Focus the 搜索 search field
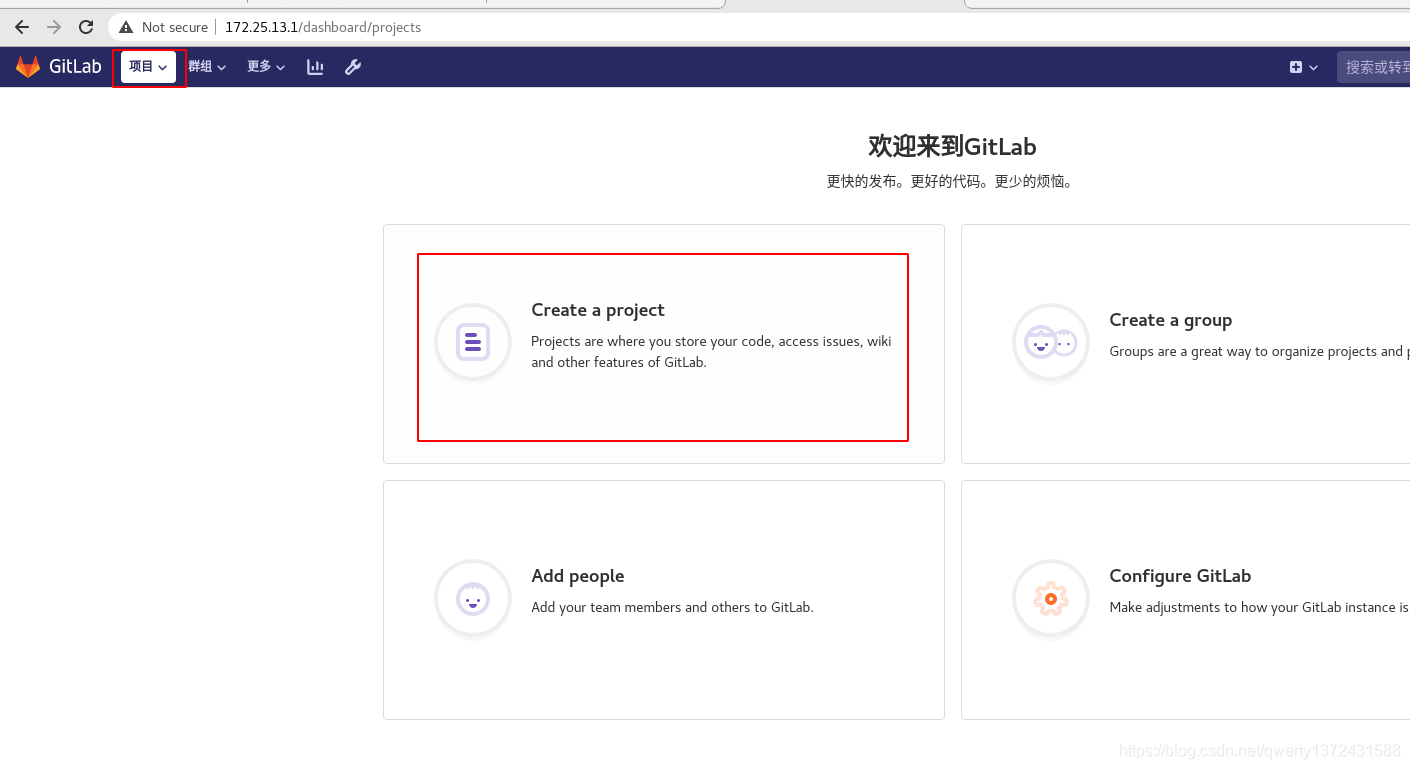 pos(1373,67)
